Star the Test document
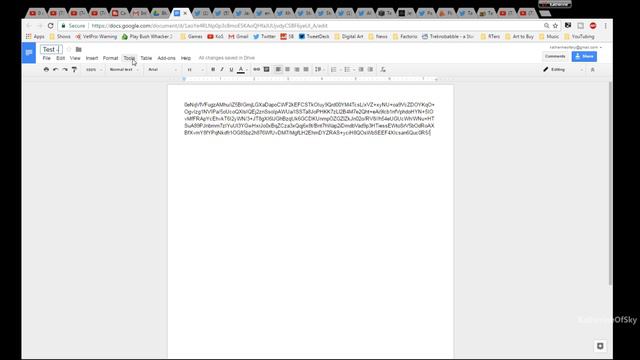The image size is (640, 360). pyautogui.click(x=69, y=49)
